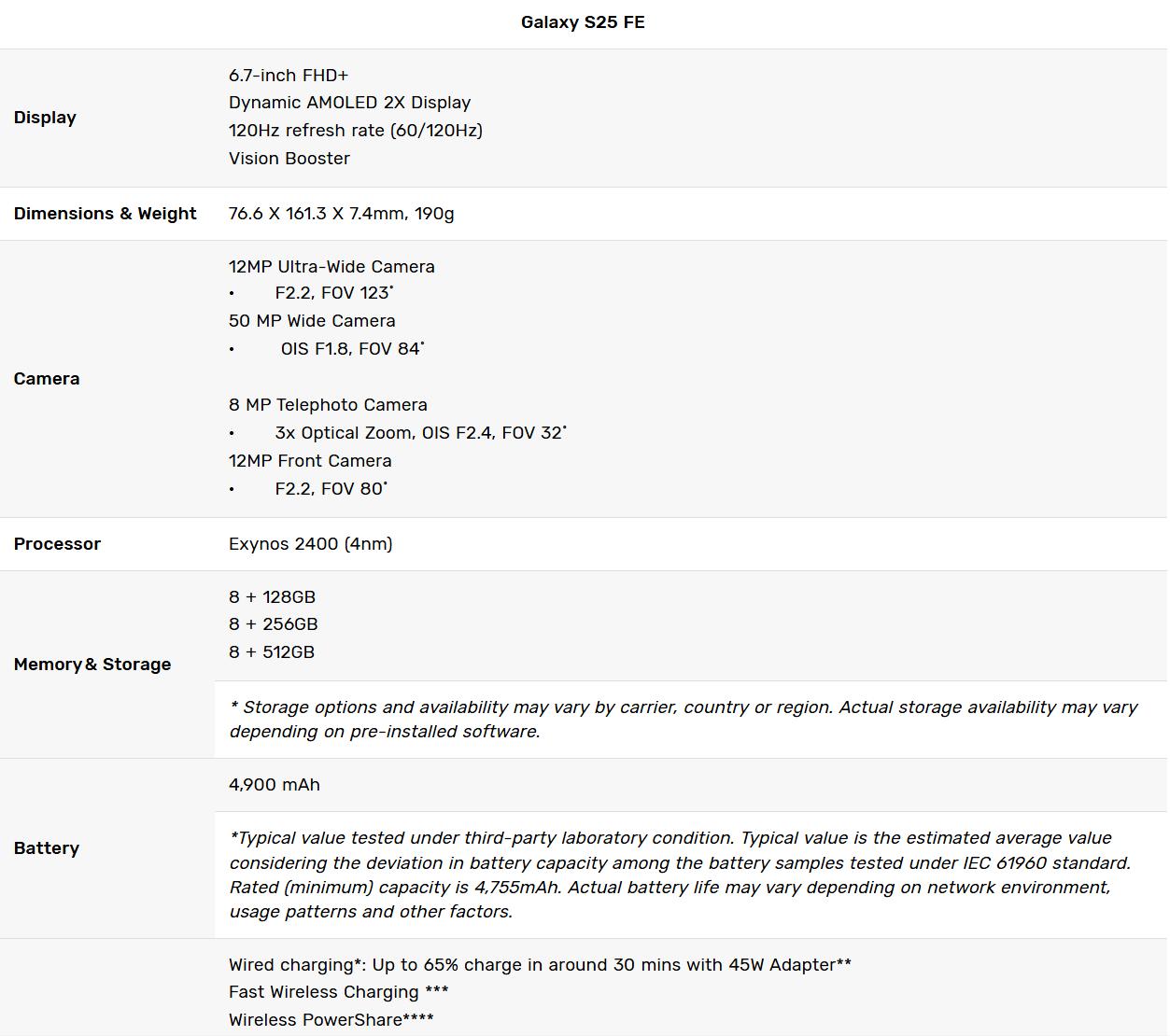The image size is (1170, 1036).
Task: Click the 50 MP Wide Camera line
Action: [312, 321]
